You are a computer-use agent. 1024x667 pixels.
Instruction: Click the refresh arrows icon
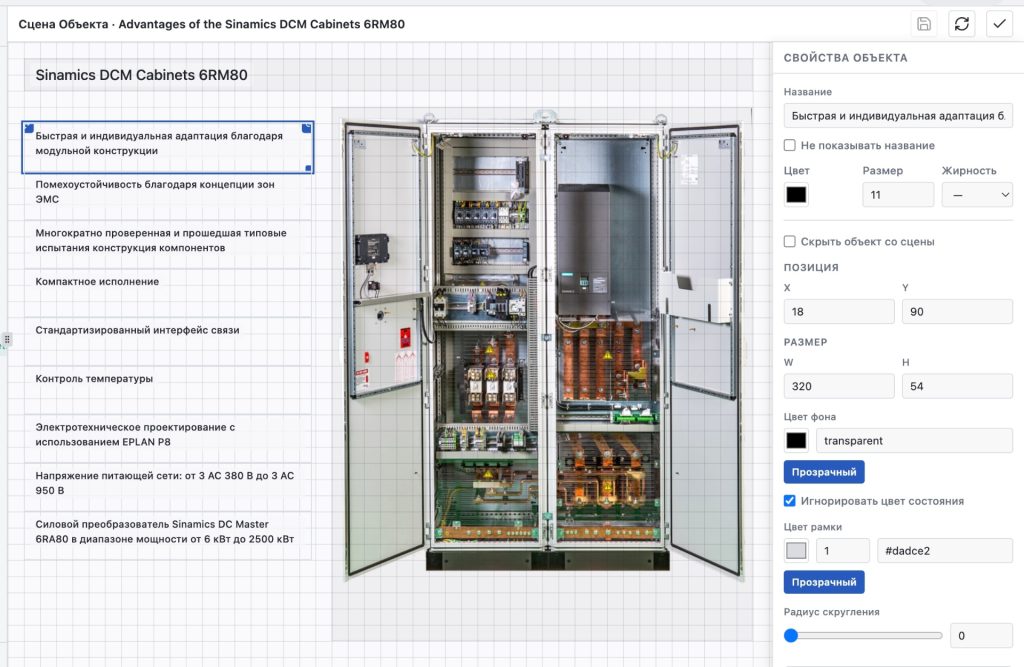click(x=961, y=24)
